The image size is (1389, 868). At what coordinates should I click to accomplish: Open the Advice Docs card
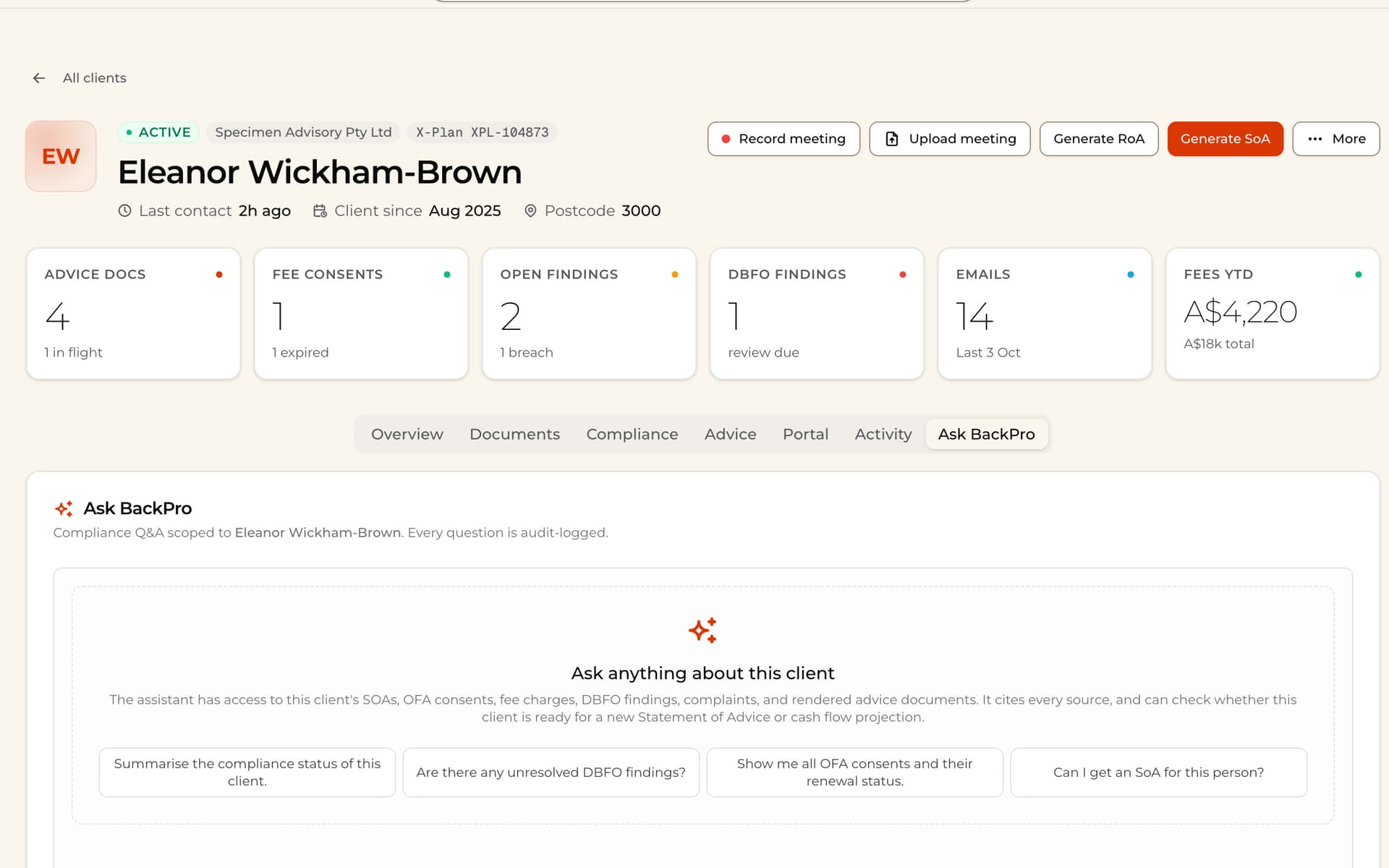click(133, 313)
